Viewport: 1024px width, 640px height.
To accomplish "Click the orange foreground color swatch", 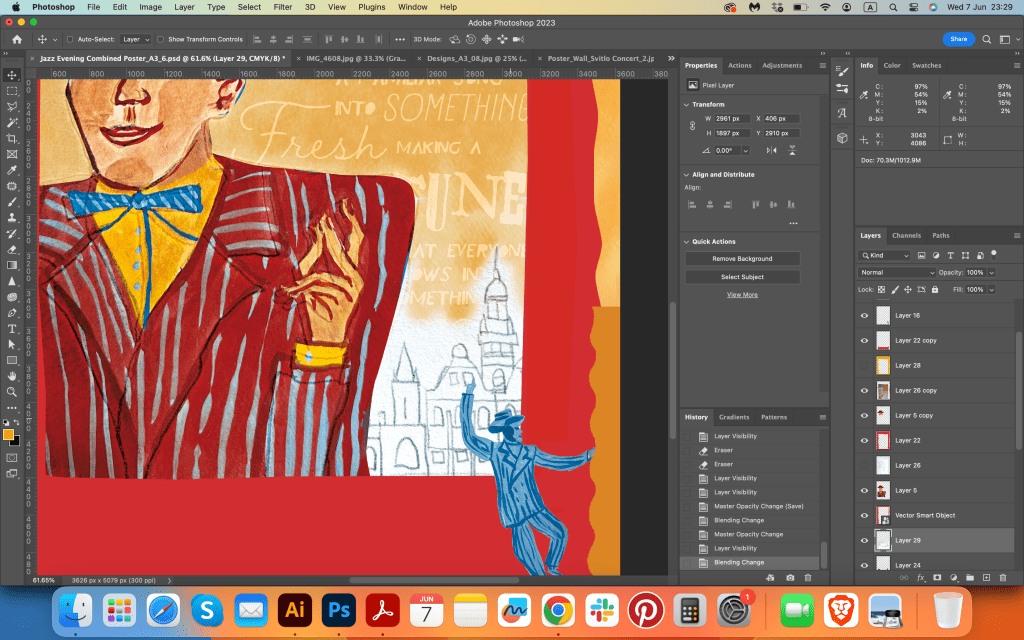I will [9, 434].
